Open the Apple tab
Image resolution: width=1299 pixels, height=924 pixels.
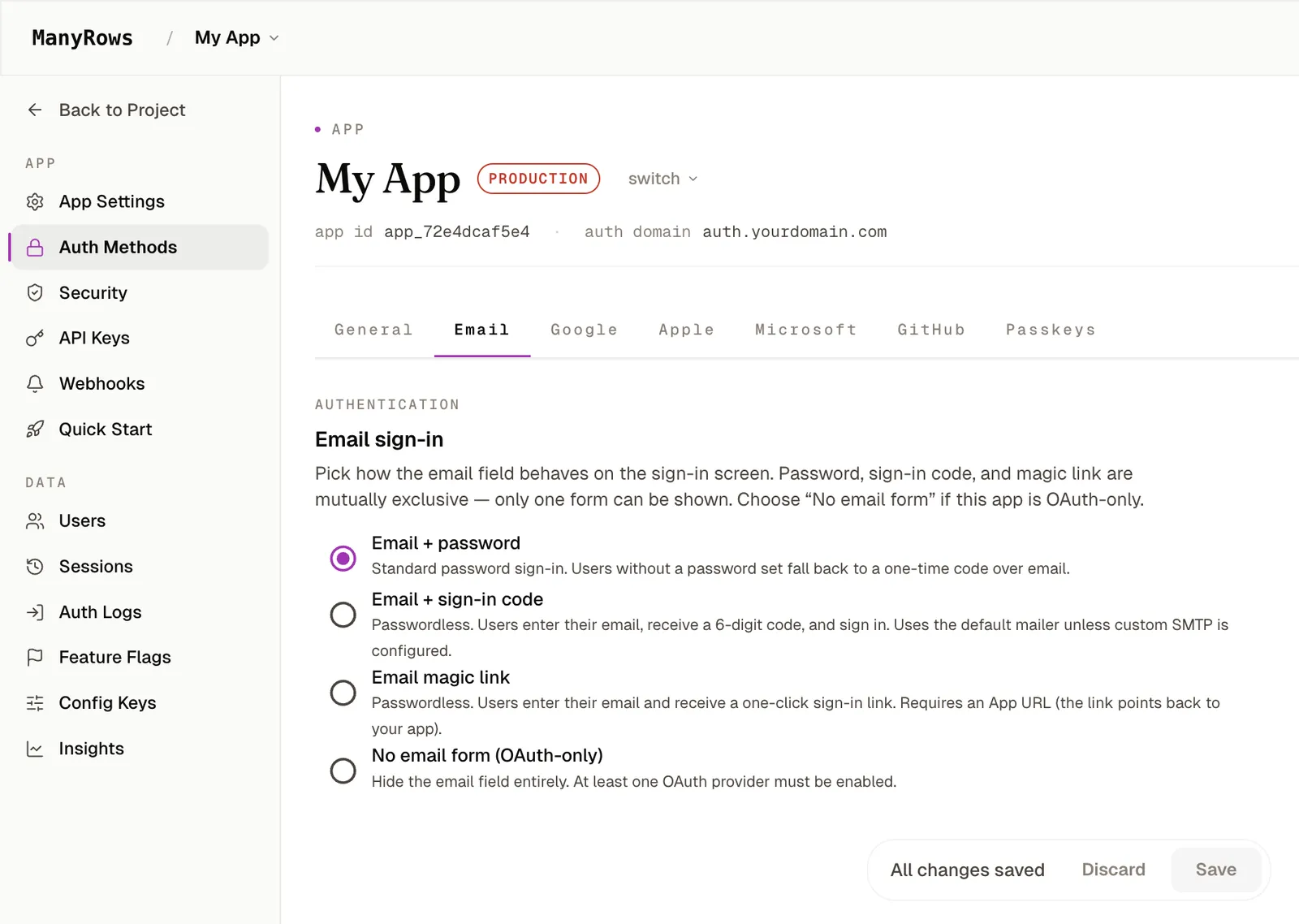click(686, 330)
